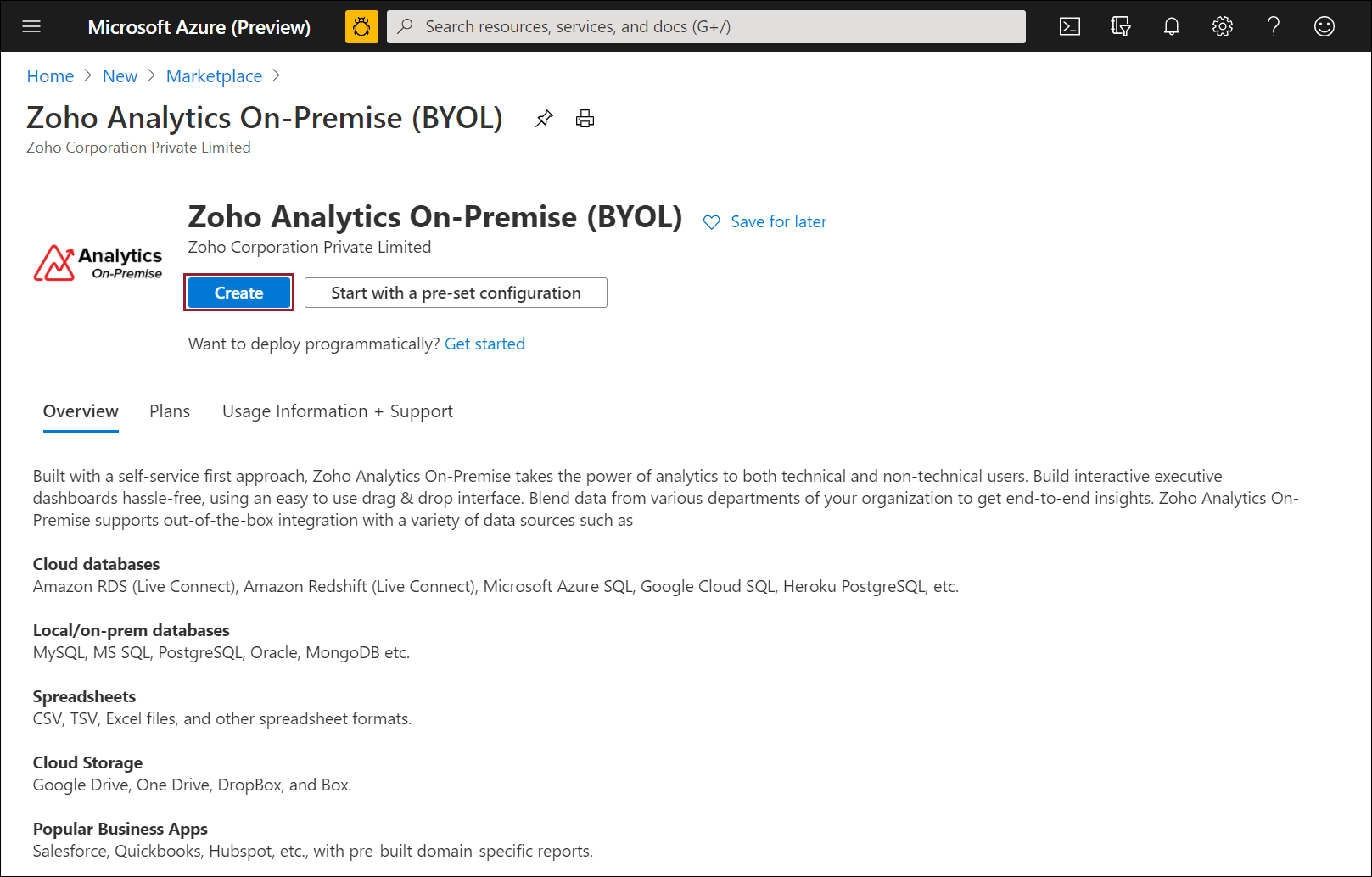Open Cloud Shell from top bar
This screenshot has height=877, width=1372.
click(1070, 26)
